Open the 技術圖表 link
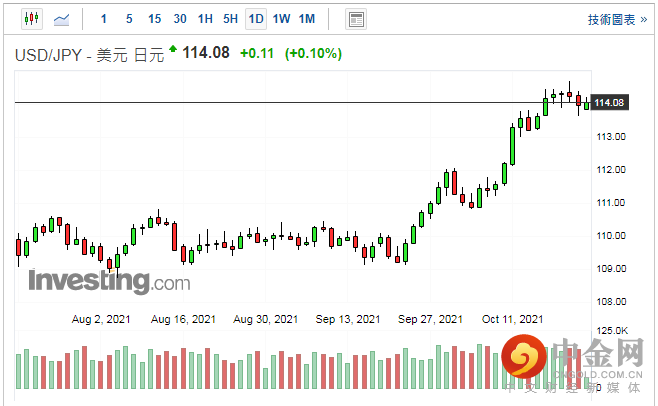The width and height of the screenshot is (658, 406). [x=617, y=19]
